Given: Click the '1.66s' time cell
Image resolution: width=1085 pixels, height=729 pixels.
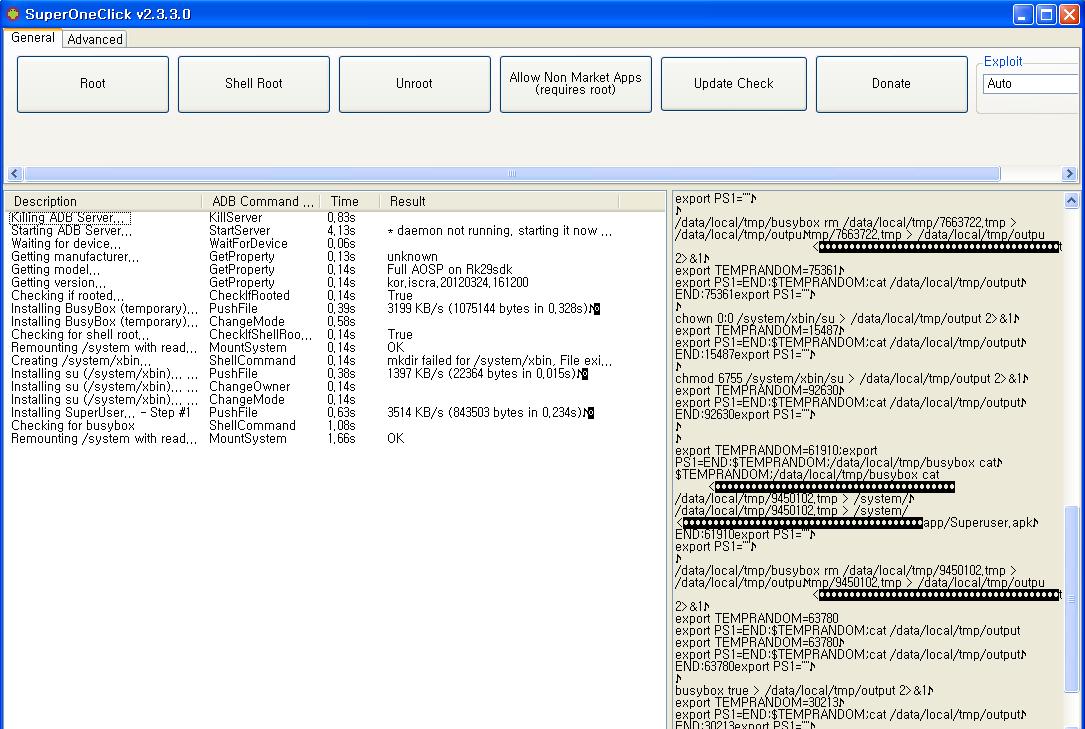Looking at the screenshot, I should (x=341, y=439).
